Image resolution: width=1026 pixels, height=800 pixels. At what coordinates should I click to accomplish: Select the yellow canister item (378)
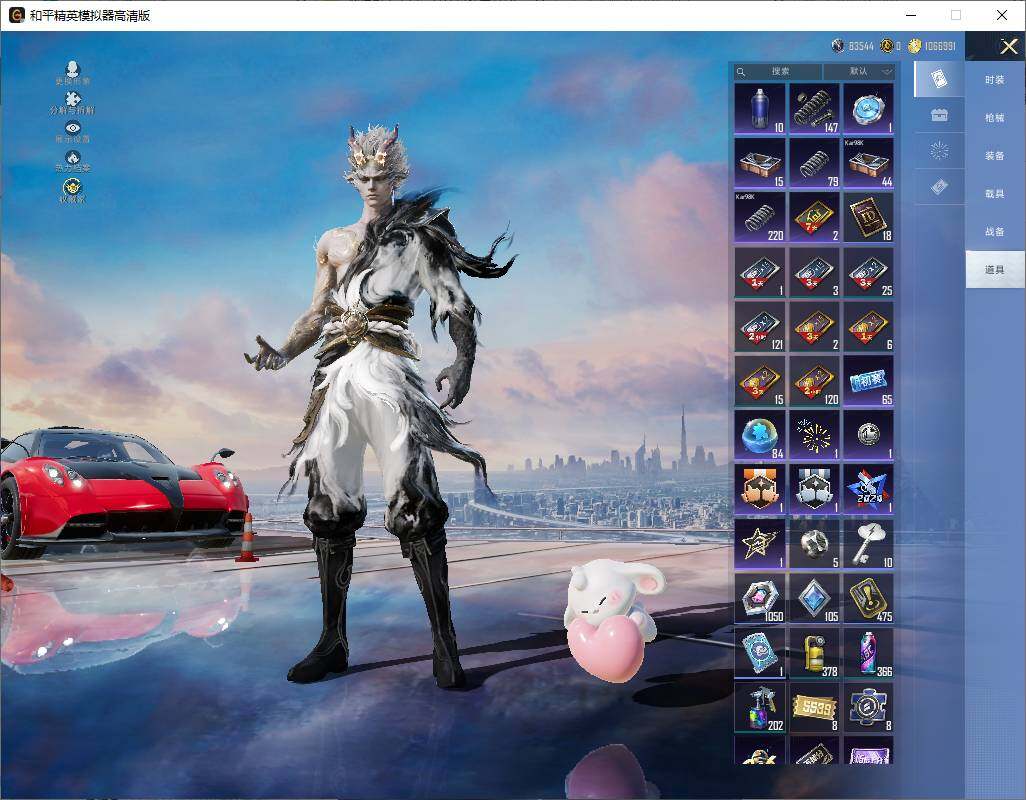[x=814, y=653]
